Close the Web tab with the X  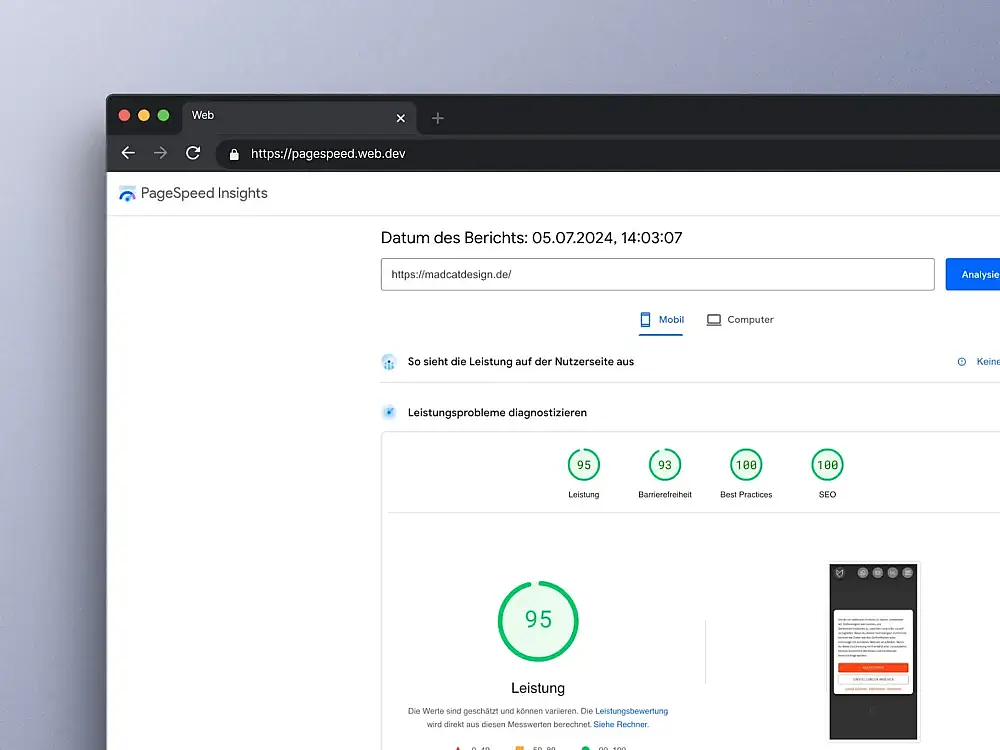pos(401,118)
